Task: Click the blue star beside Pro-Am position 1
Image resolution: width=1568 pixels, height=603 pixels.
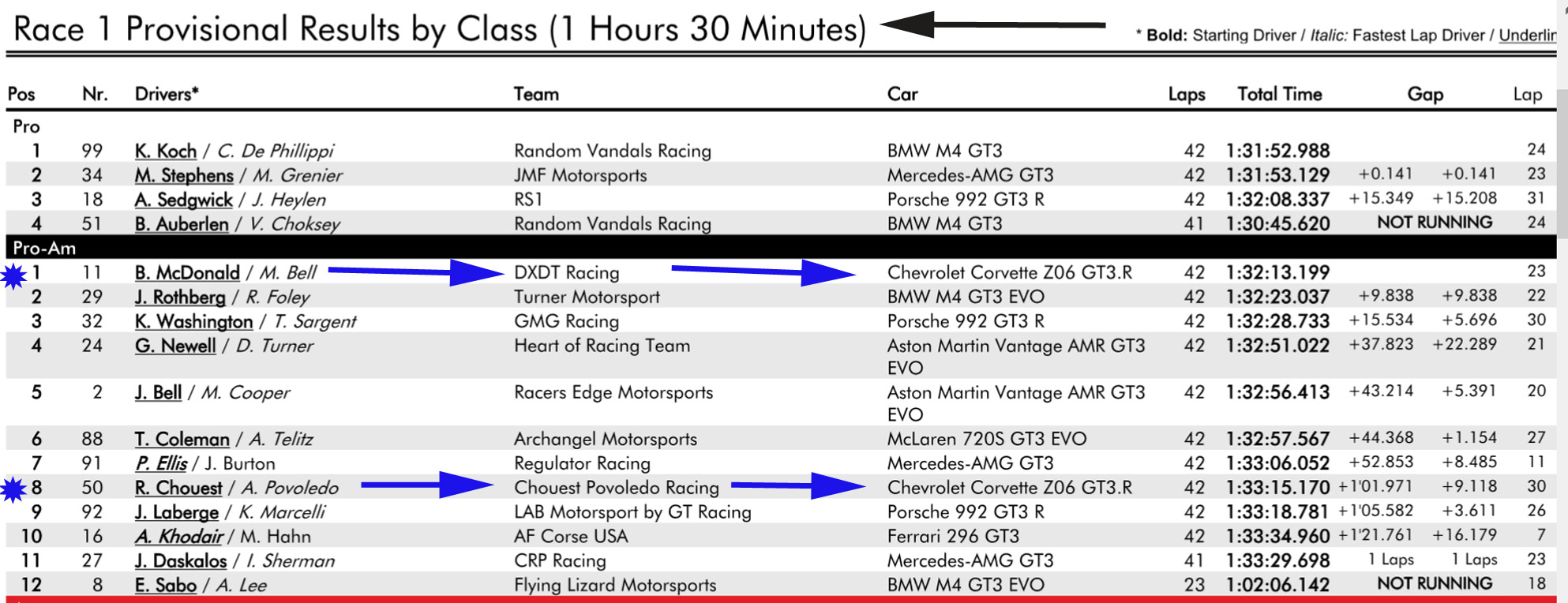Action: pos(13,276)
